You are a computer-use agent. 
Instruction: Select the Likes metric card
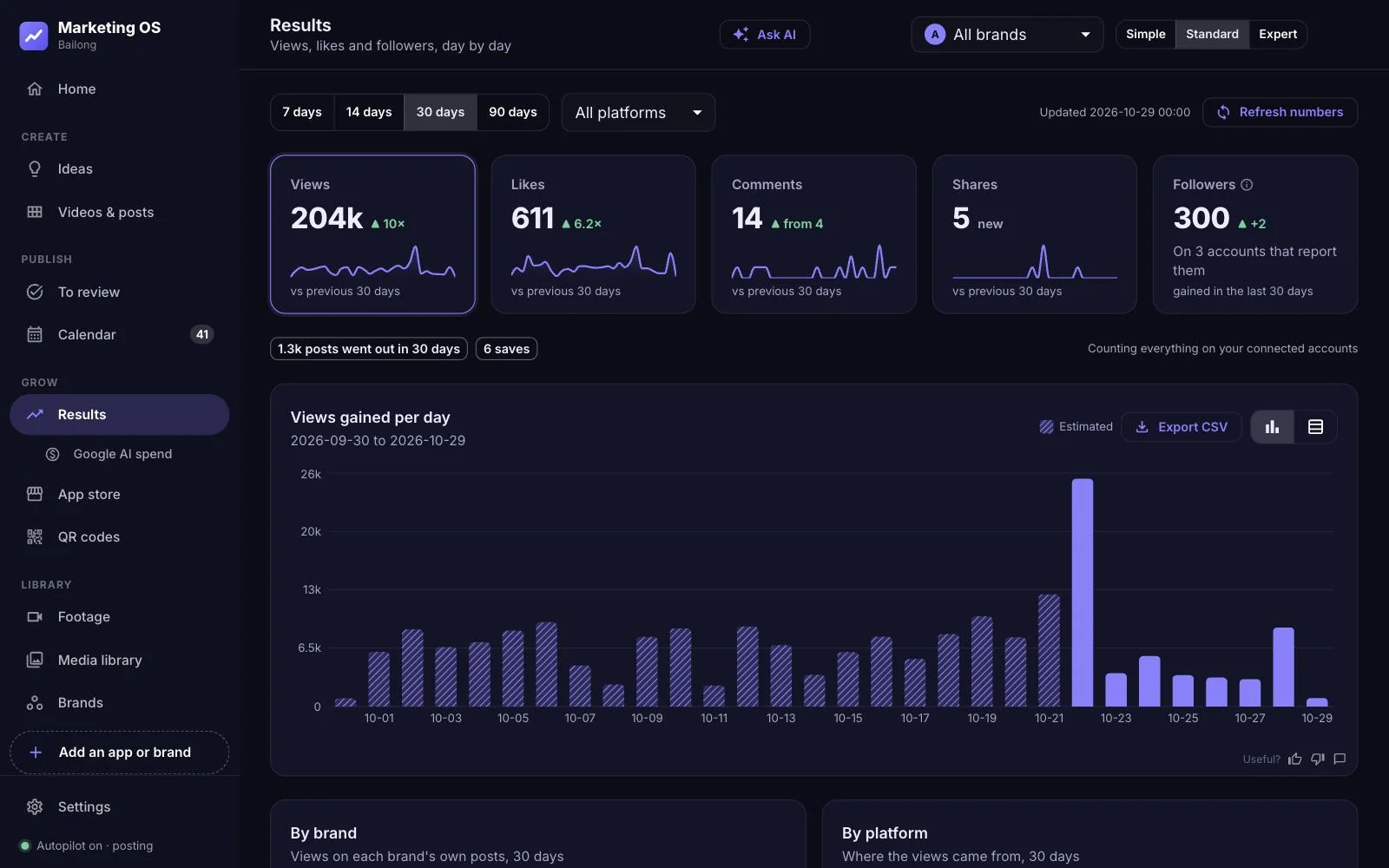593,234
